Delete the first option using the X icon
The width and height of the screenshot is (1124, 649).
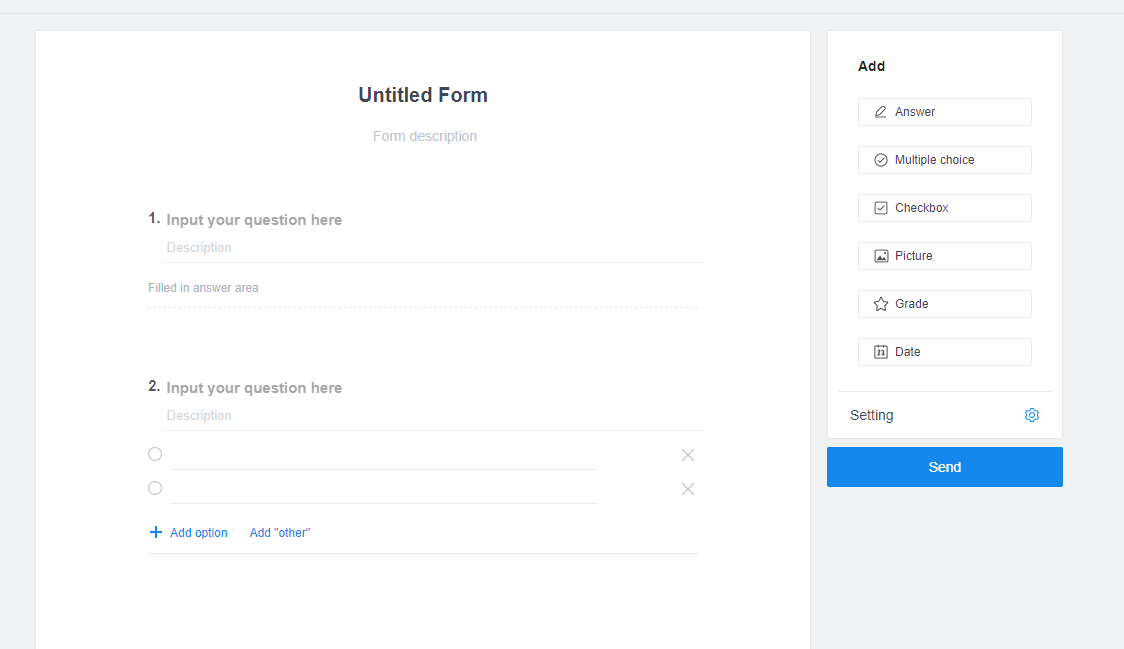687,454
